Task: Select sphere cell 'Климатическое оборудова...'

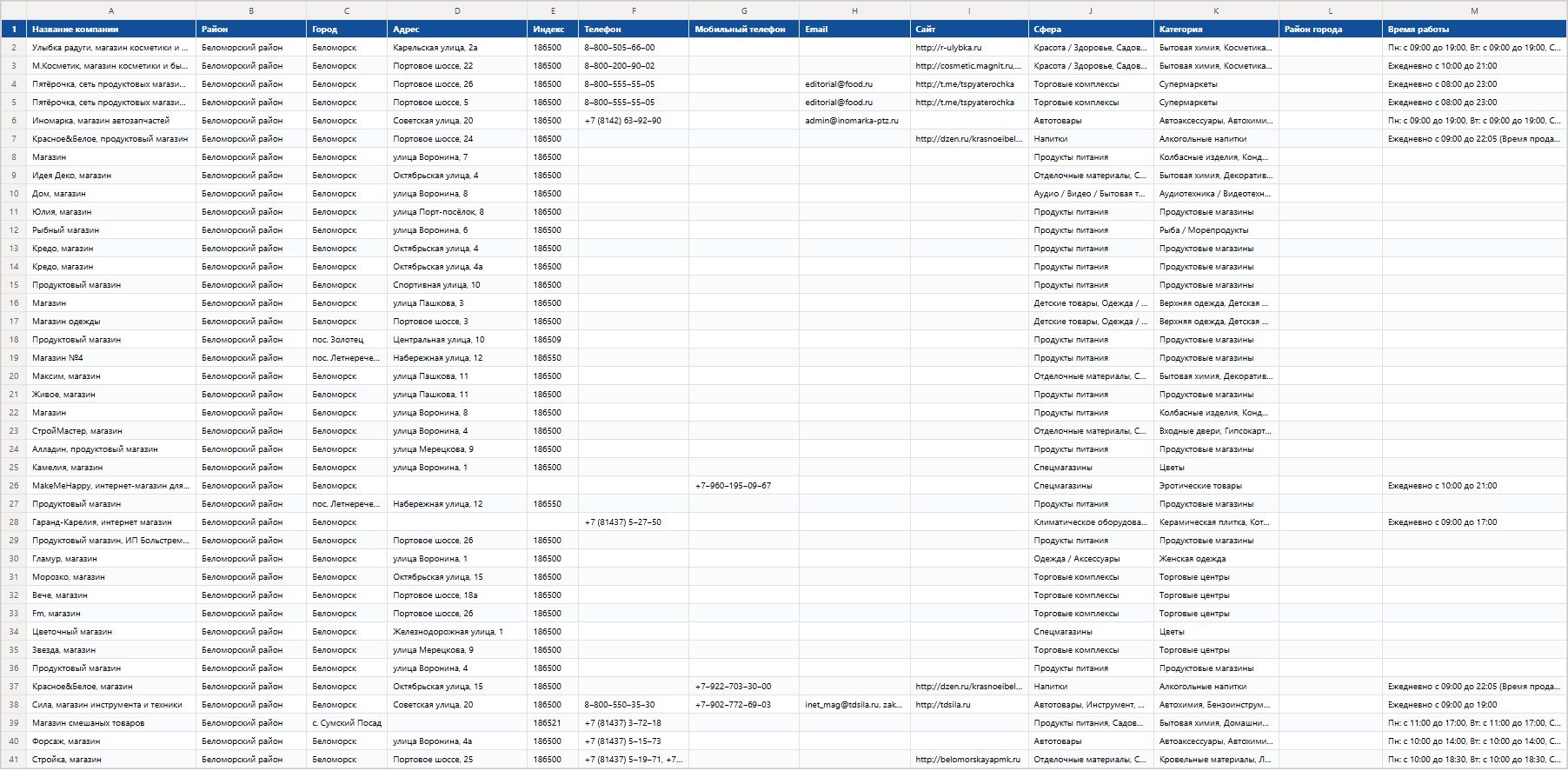Action: [1091, 522]
